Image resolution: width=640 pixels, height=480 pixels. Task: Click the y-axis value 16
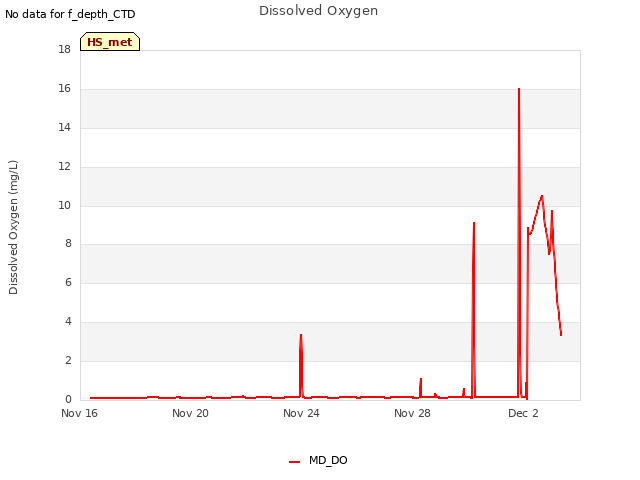click(64, 89)
